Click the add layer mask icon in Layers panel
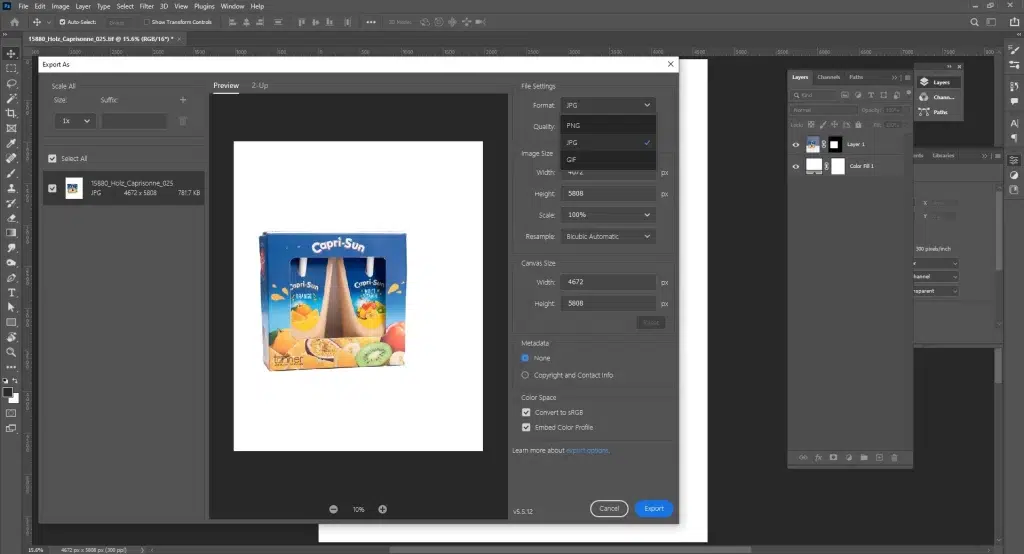 click(x=833, y=458)
